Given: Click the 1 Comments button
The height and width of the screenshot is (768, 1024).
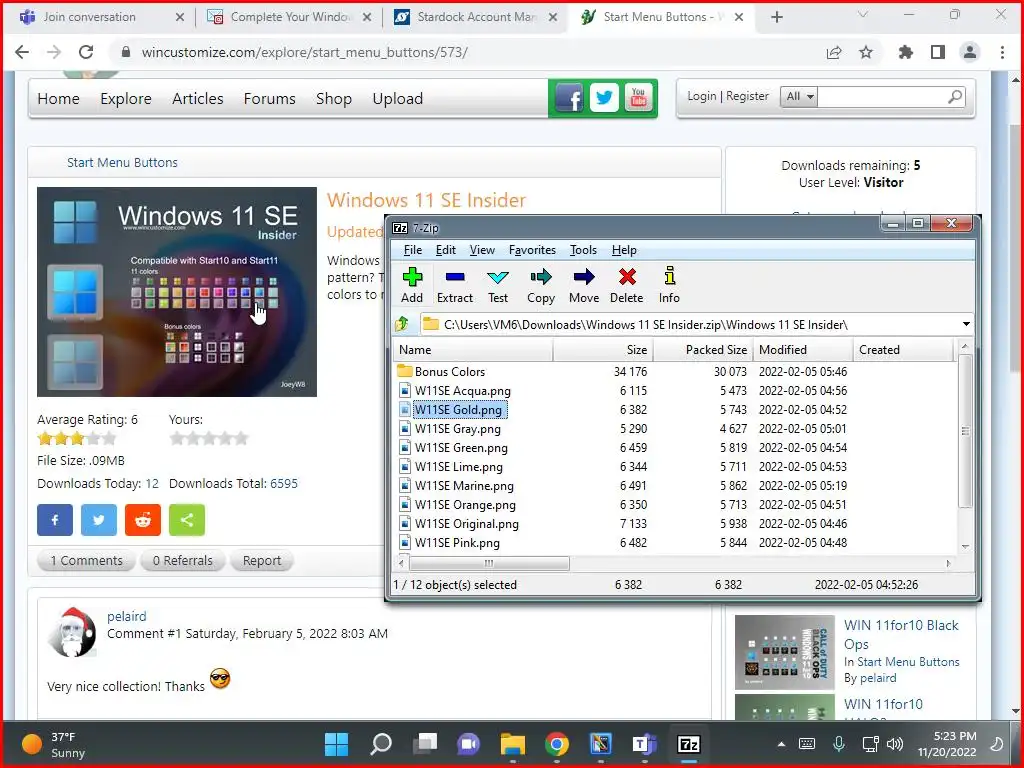Looking at the screenshot, I should point(86,560).
